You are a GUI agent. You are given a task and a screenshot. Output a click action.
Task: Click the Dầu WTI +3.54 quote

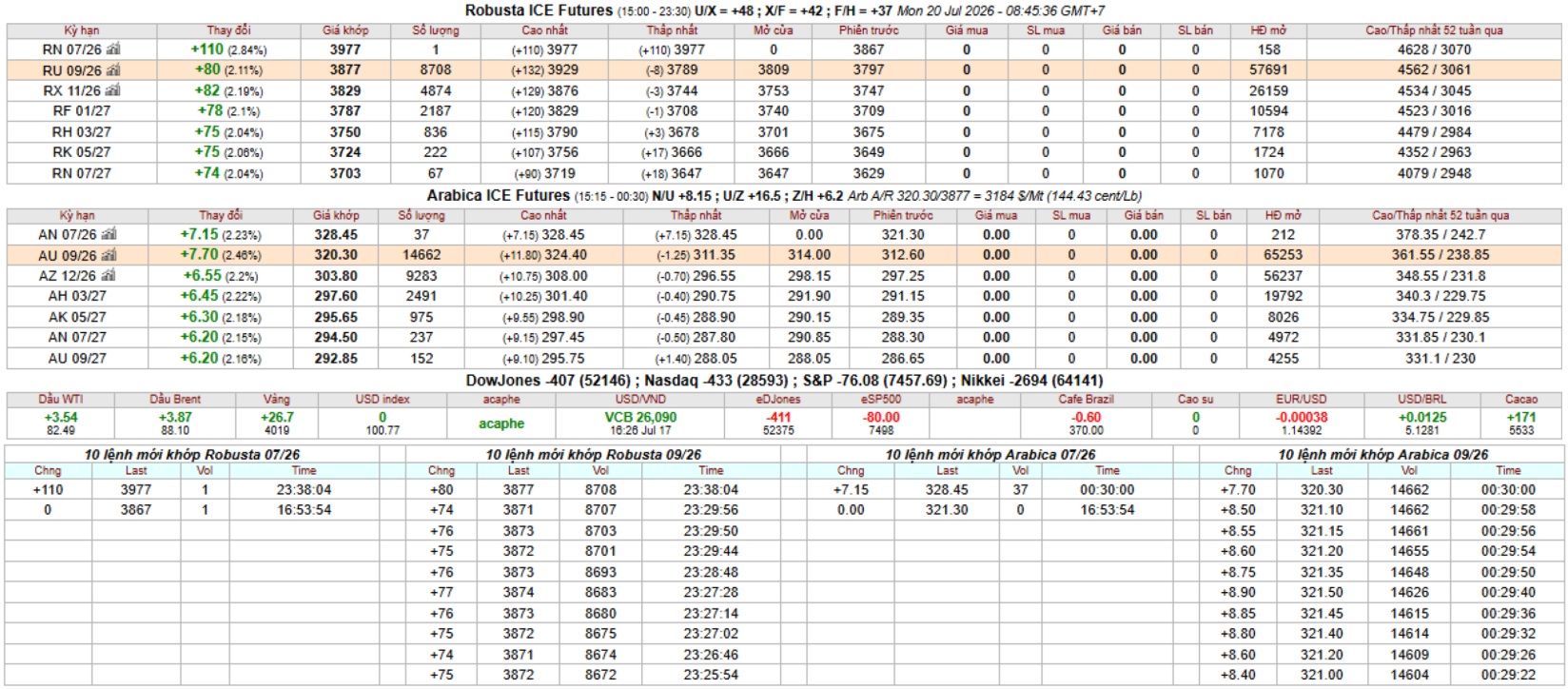[x=61, y=418]
